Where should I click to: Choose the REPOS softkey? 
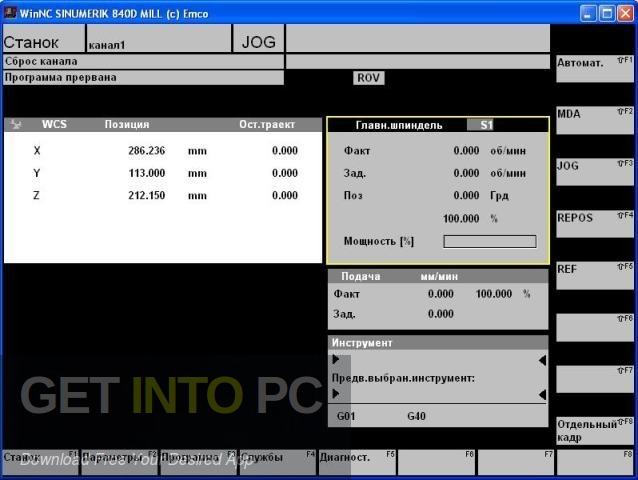pos(595,224)
